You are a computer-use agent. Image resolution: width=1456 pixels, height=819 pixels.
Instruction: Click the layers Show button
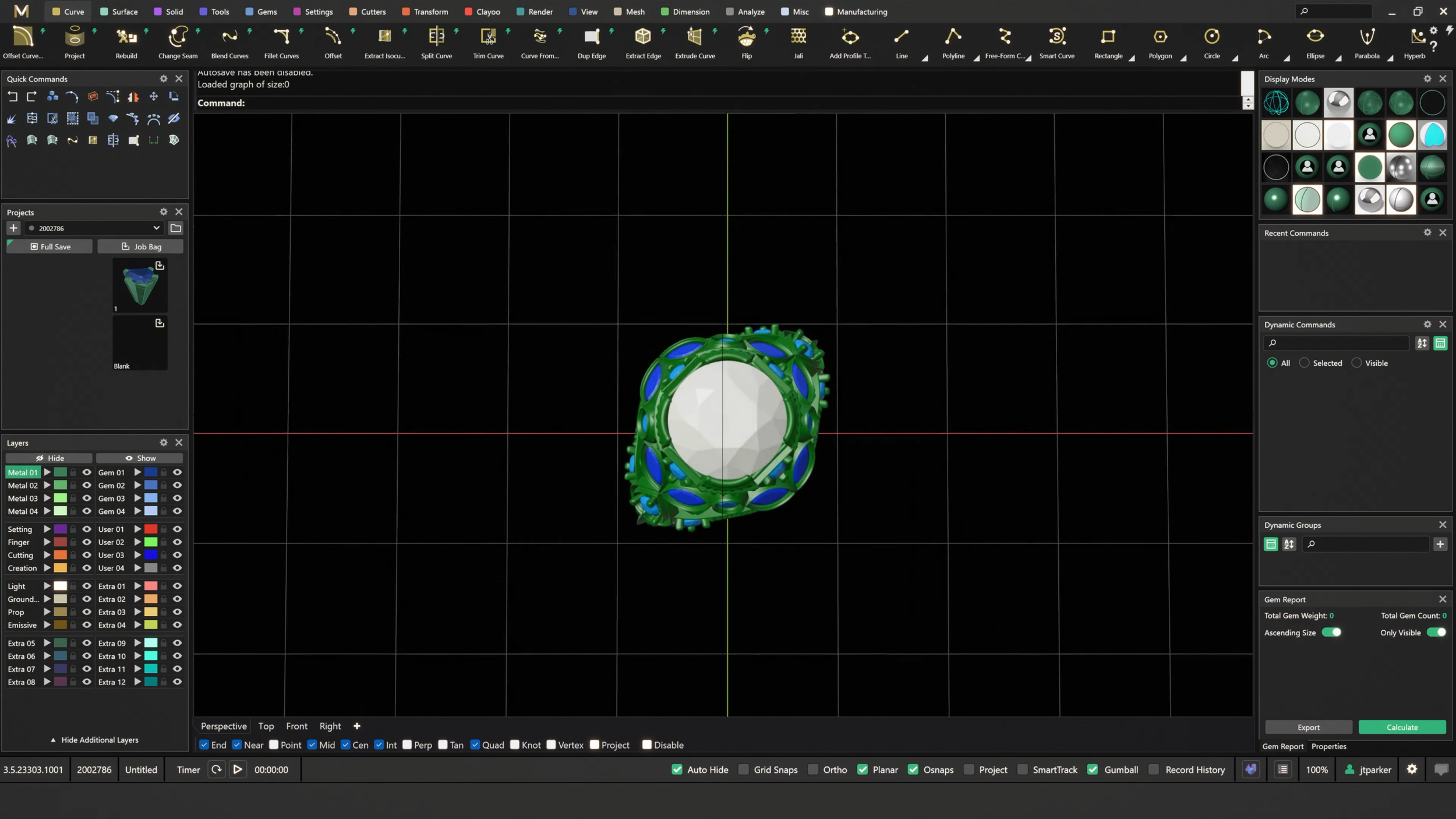click(140, 458)
